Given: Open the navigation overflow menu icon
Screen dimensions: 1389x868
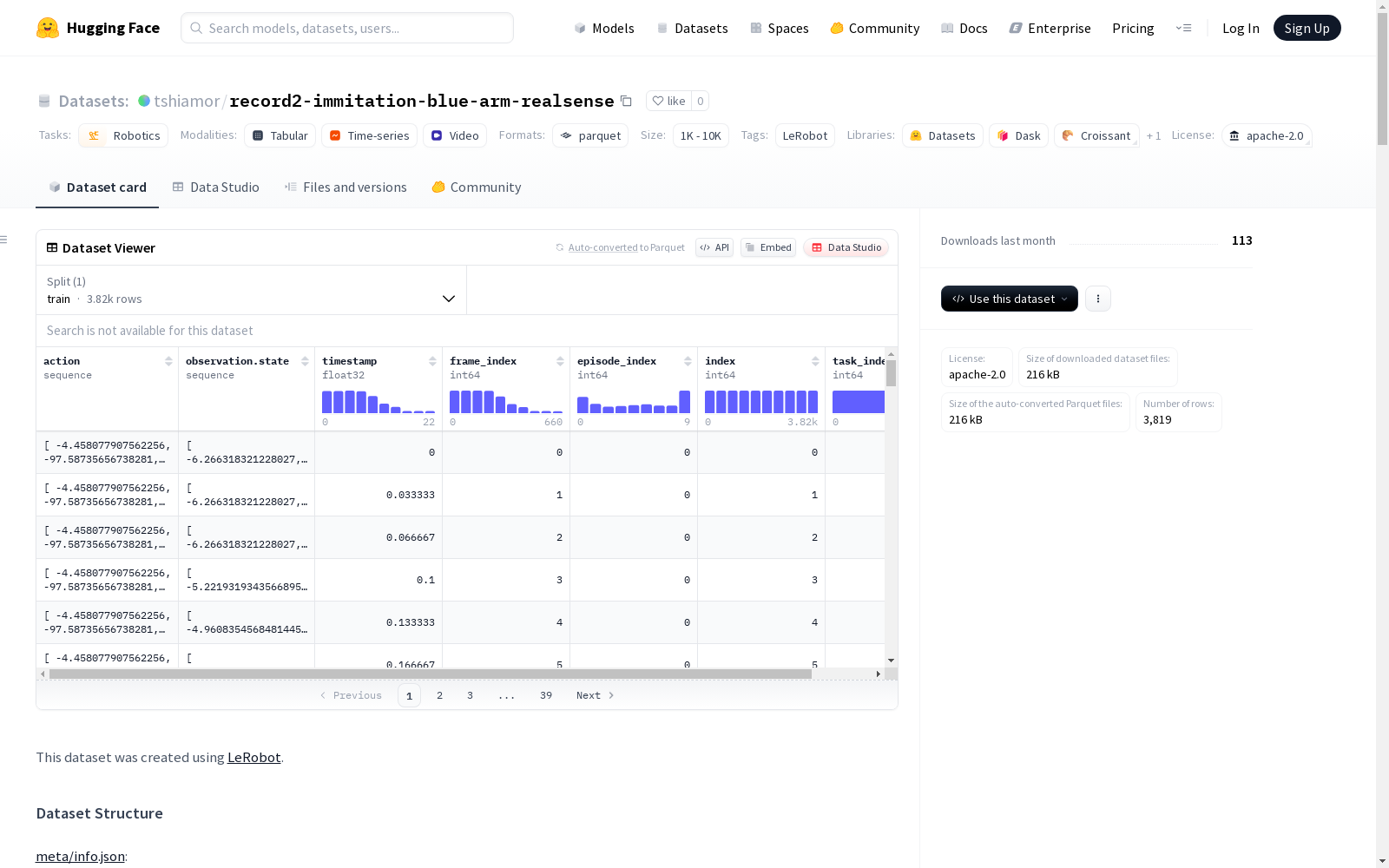Looking at the screenshot, I should (x=1183, y=28).
